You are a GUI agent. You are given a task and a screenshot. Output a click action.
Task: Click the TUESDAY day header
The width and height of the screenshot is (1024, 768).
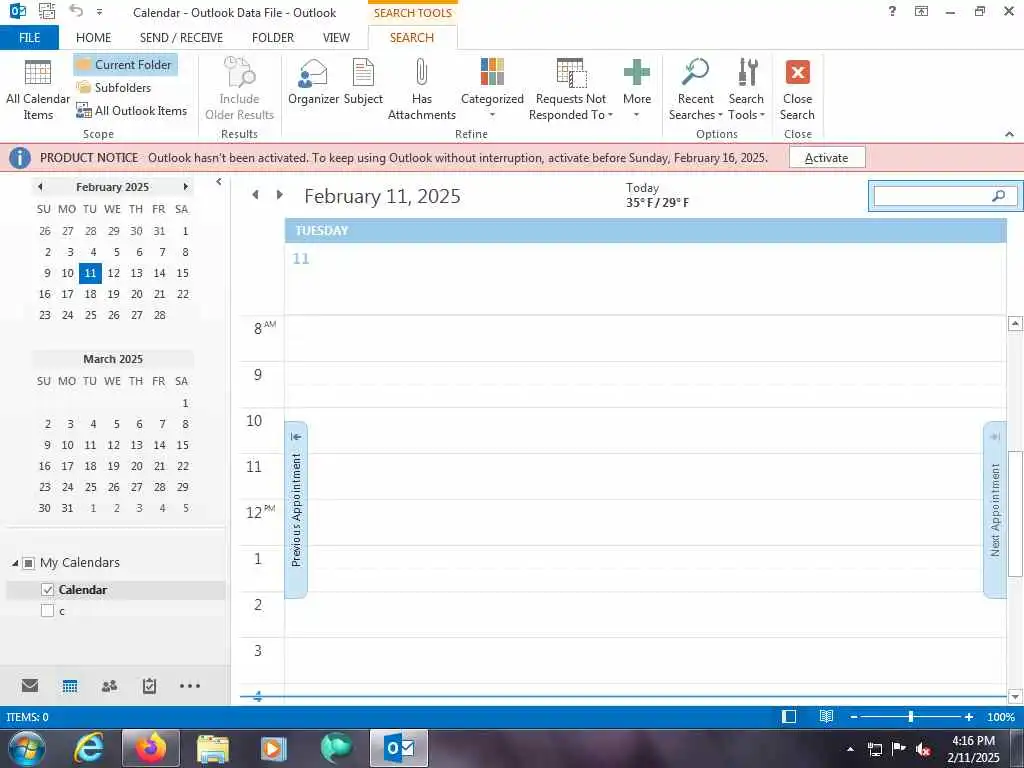[645, 231]
